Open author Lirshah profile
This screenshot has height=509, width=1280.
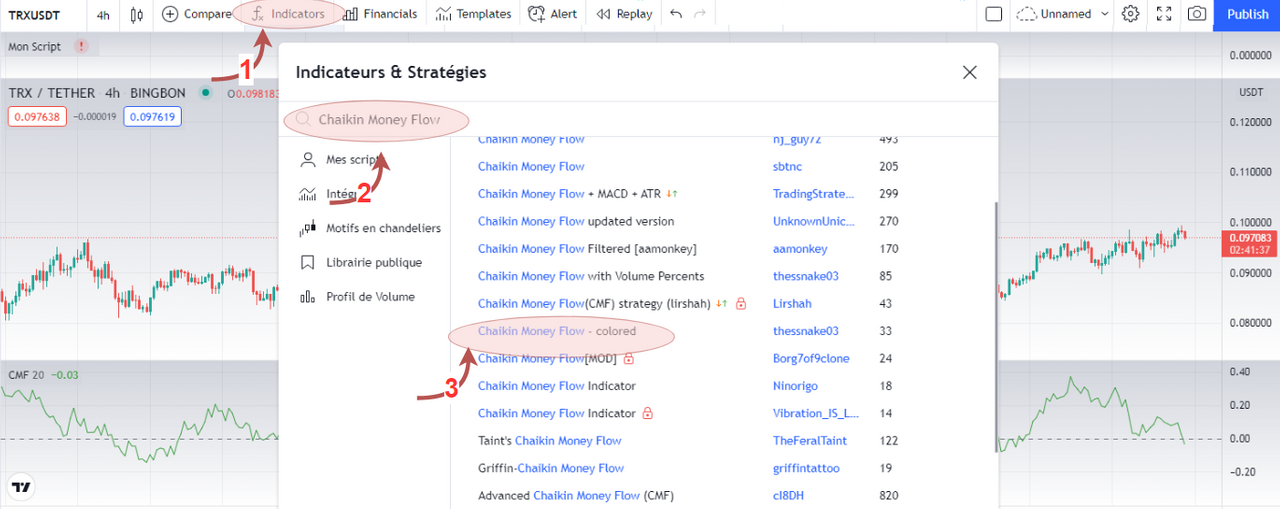tap(792, 303)
